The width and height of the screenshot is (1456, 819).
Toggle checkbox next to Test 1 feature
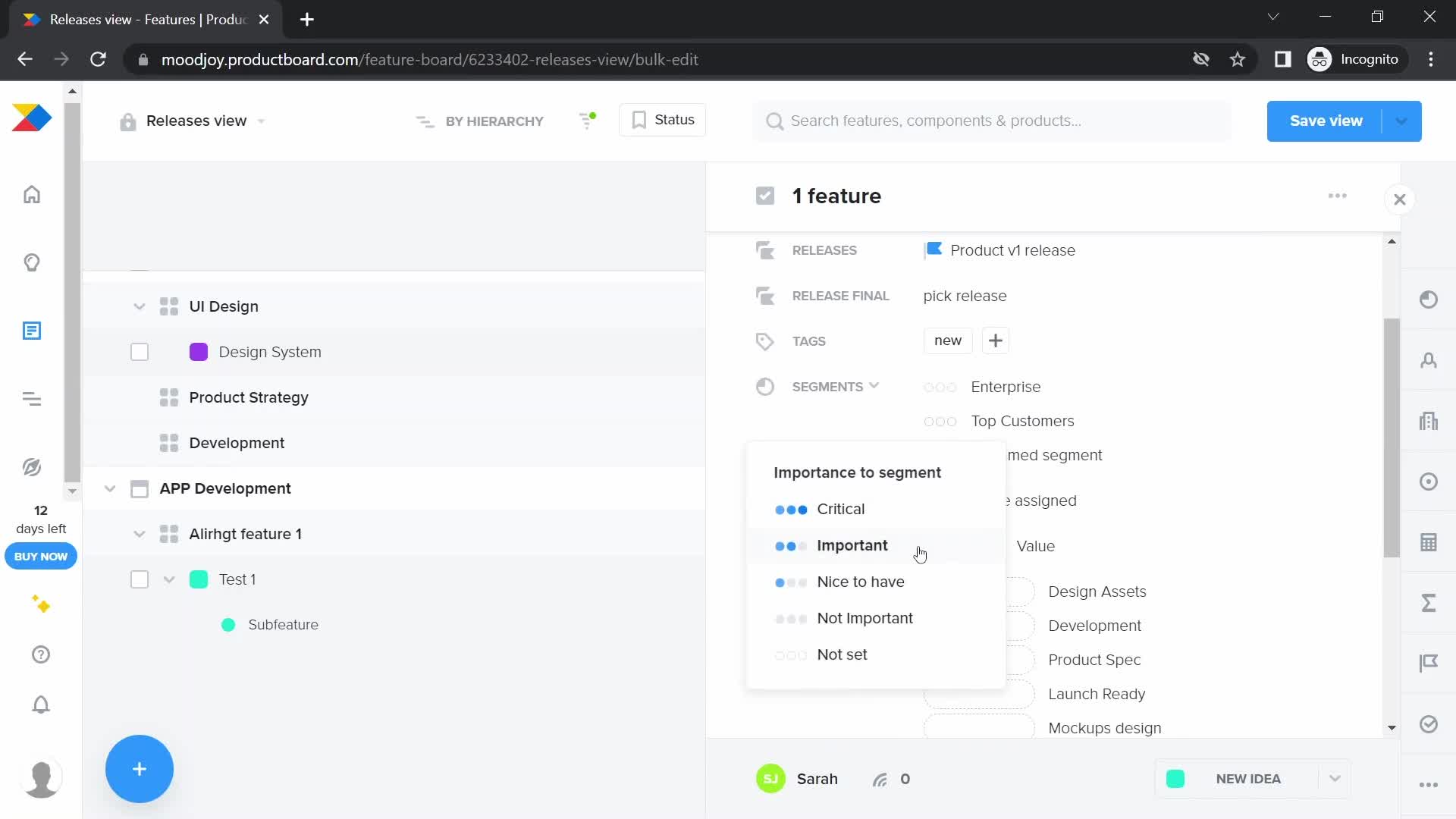pos(140,579)
